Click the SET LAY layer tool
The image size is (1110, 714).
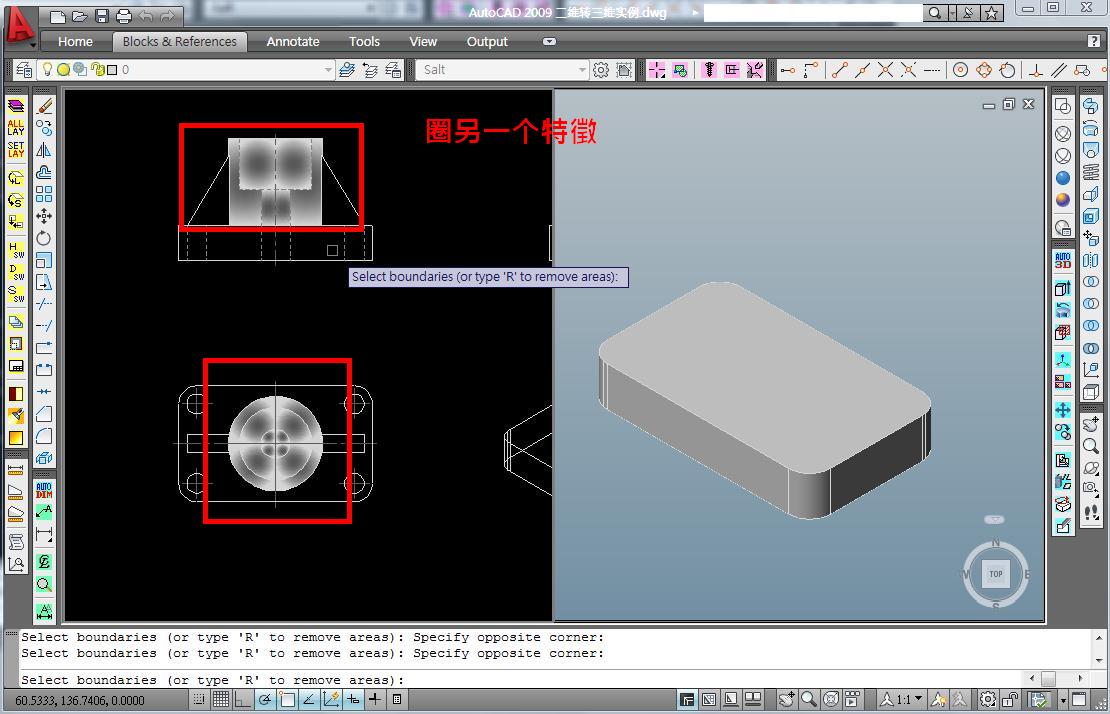[x=16, y=149]
